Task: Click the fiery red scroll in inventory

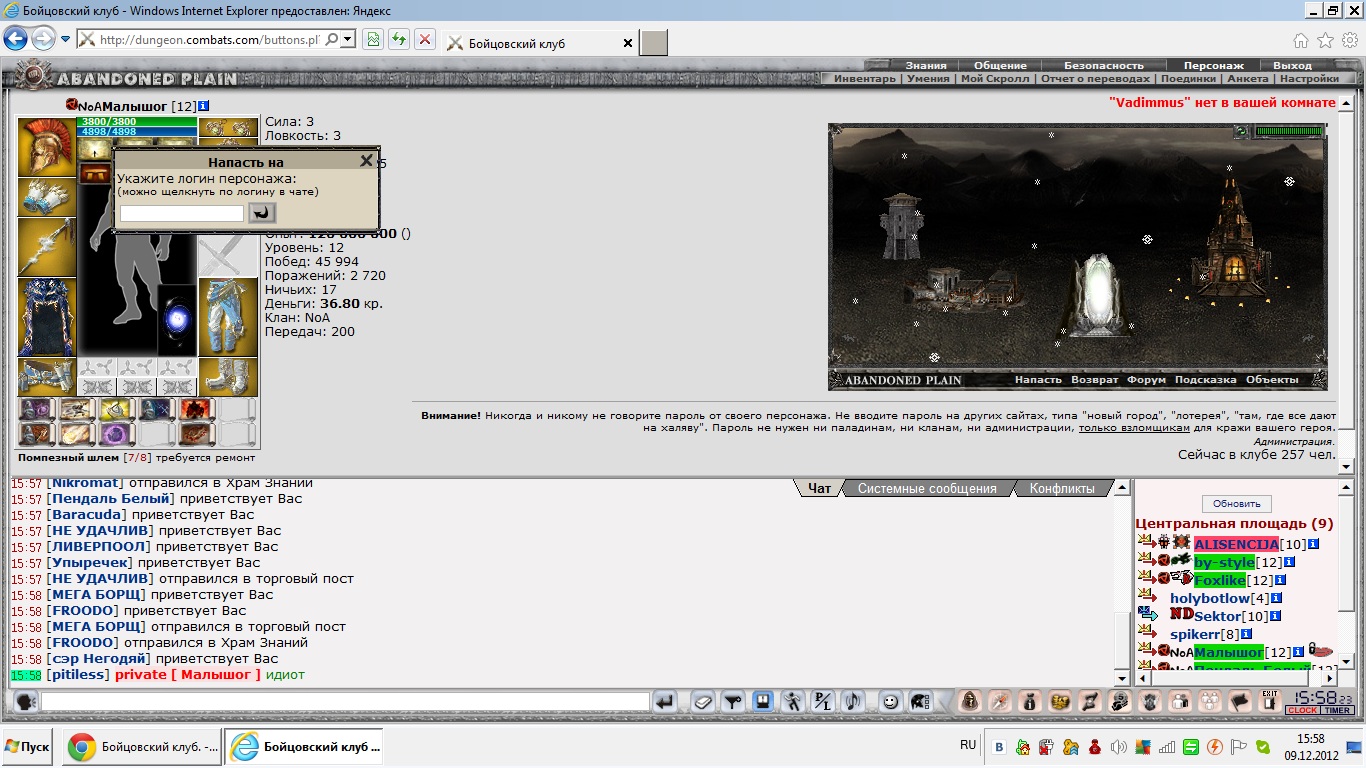Action: (x=198, y=409)
